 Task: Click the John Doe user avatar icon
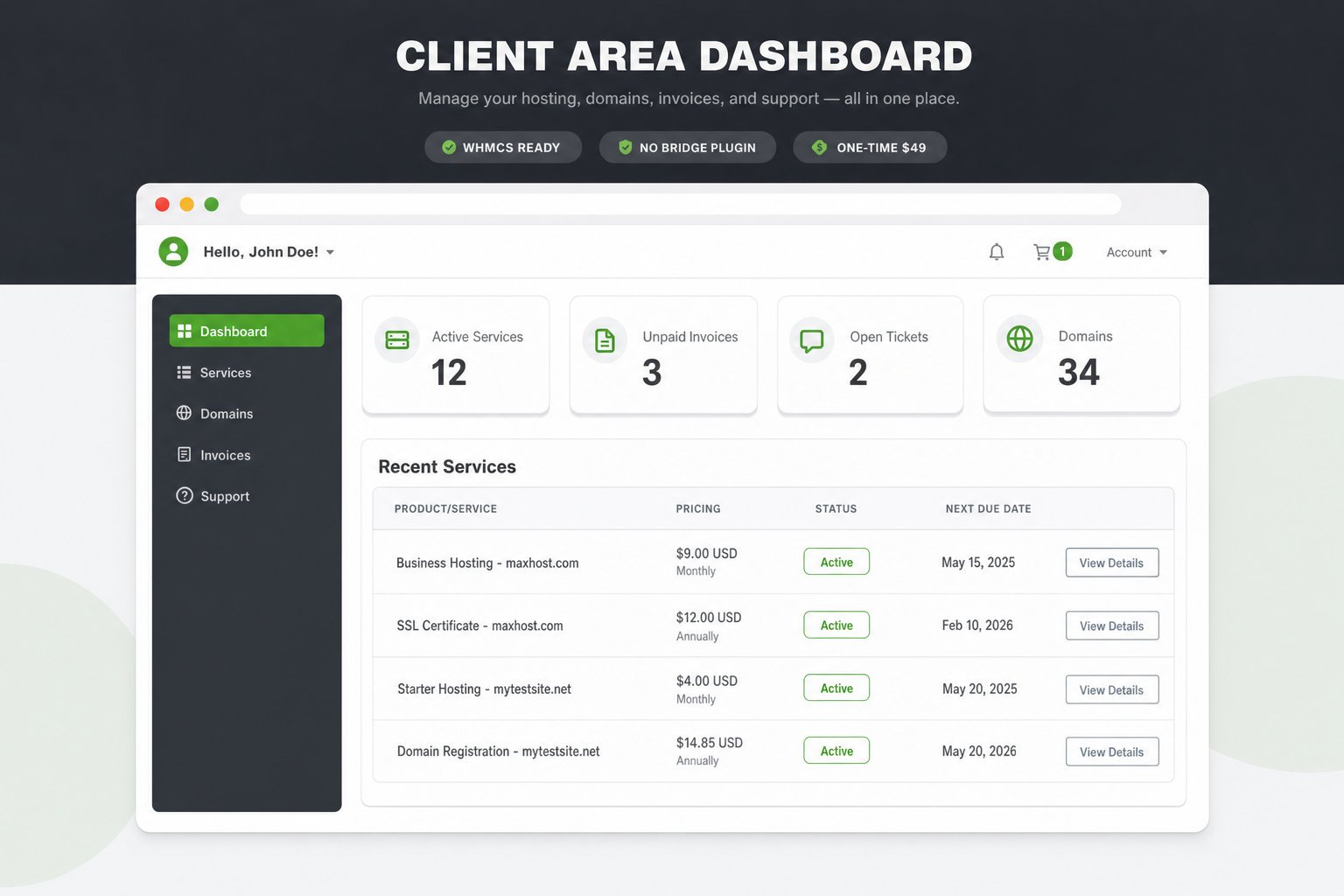pyautogui.click(x=173, y=252)
